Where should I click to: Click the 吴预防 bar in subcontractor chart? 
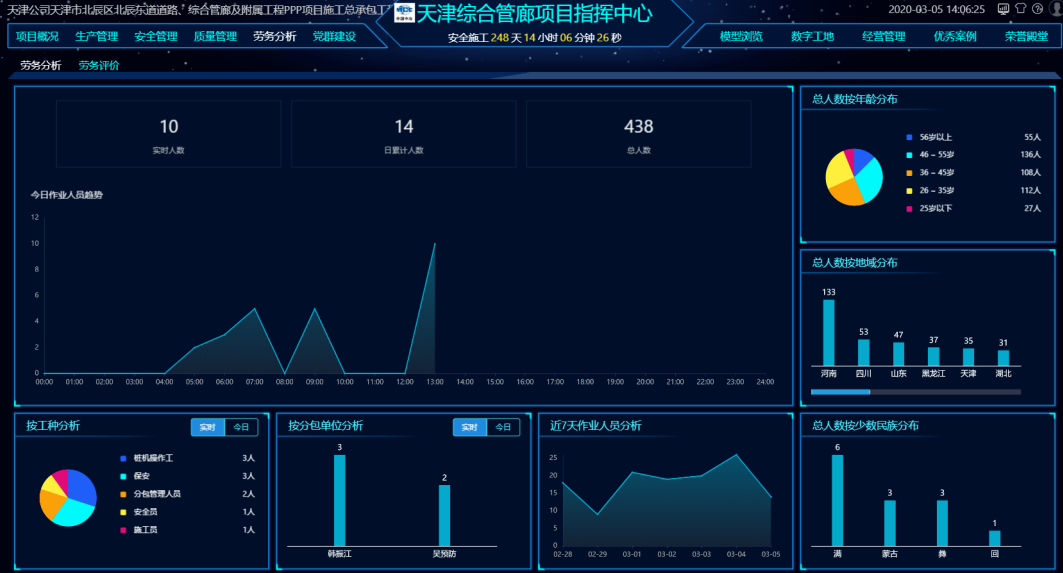(444, 515)
